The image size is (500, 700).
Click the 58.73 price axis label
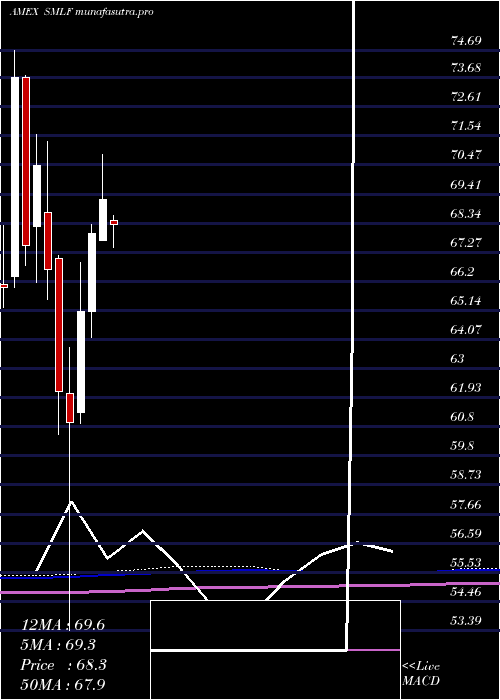[466, 475]
